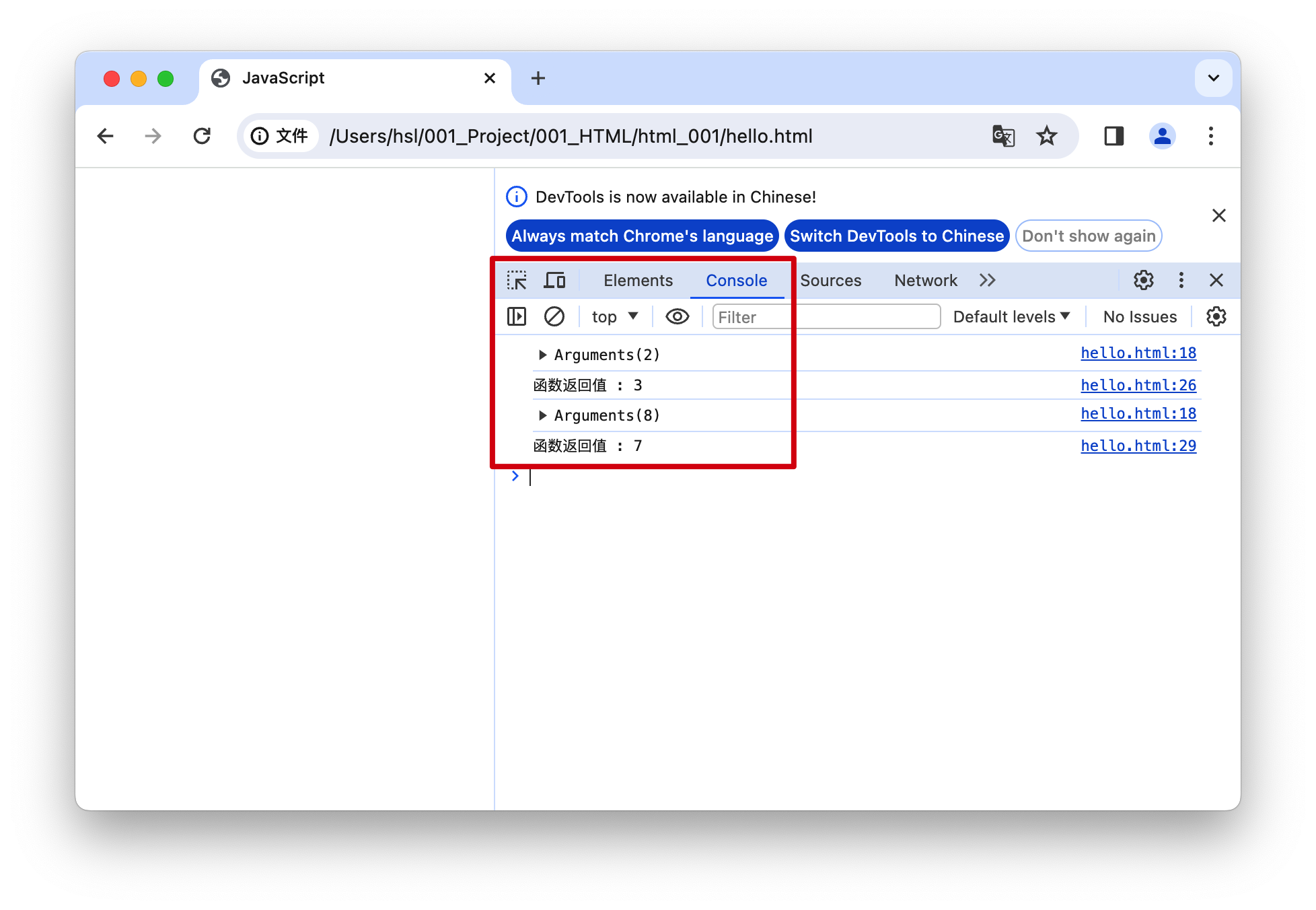1316x910 pixels.
Task: Bookmark this page with star icon
Action: point(1046,136)
